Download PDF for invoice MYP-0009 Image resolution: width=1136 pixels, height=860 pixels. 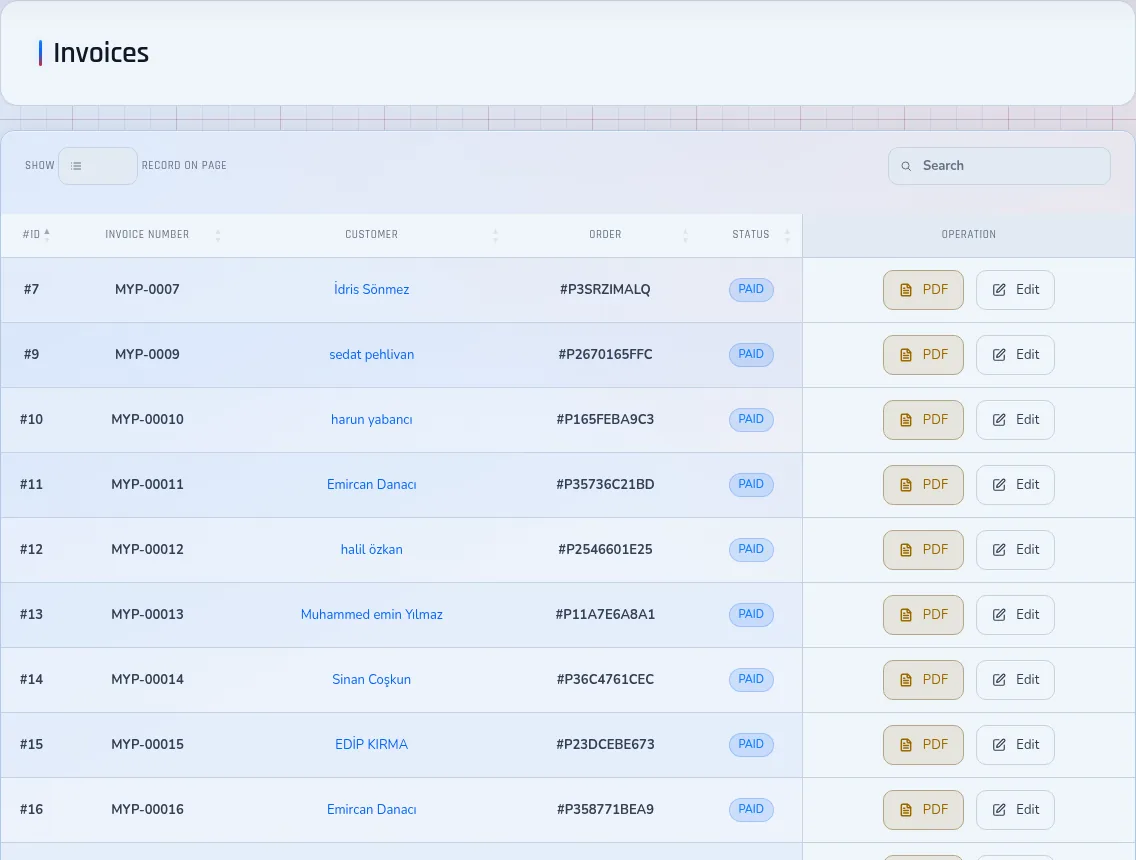[x=923, y=355]
